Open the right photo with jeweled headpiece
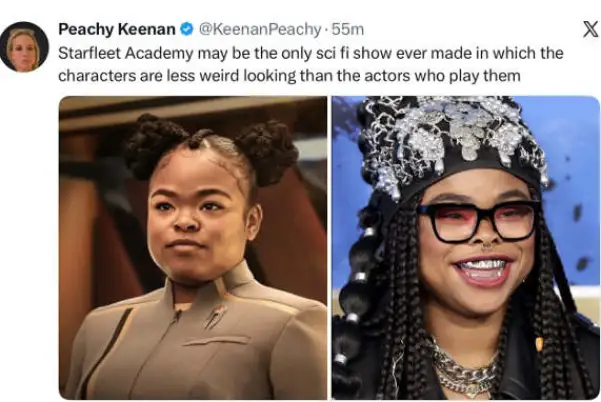Image resolution: width=601 pixels, height=402 pixels. pyautogui.click(x=466, y=248)
